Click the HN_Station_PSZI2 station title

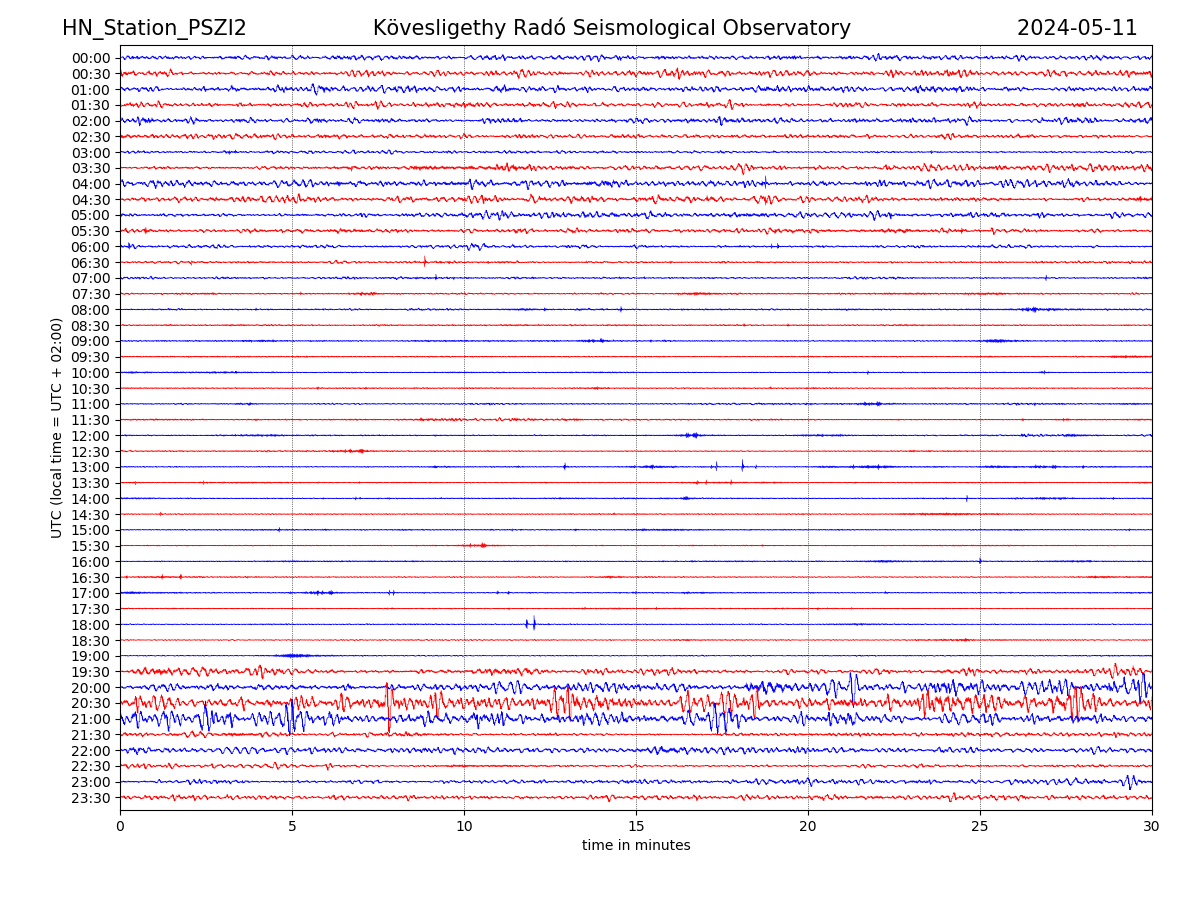[x=154, y=28]
